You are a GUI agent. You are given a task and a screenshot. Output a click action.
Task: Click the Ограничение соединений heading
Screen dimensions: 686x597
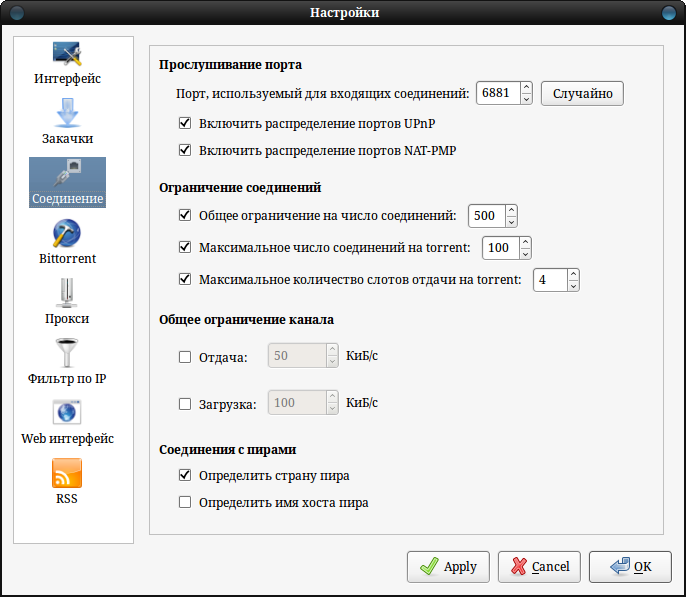240,188
